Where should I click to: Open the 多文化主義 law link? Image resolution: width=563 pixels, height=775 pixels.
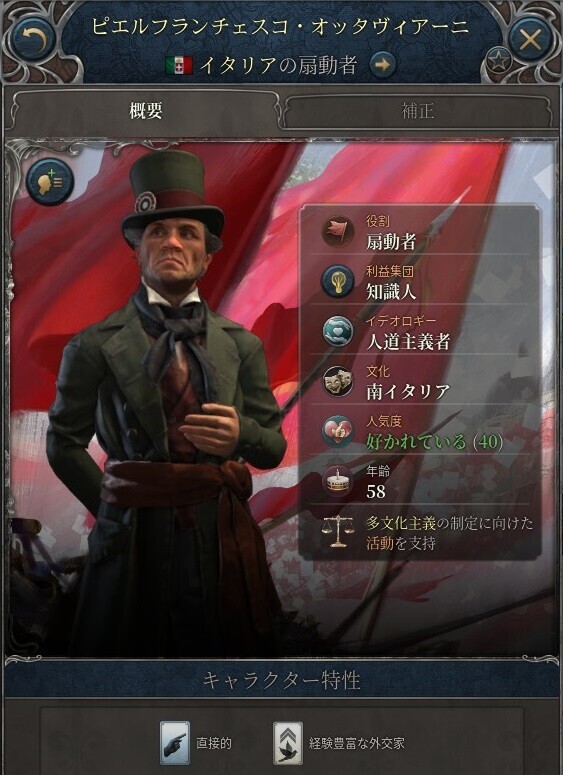[x=400, y=523]
